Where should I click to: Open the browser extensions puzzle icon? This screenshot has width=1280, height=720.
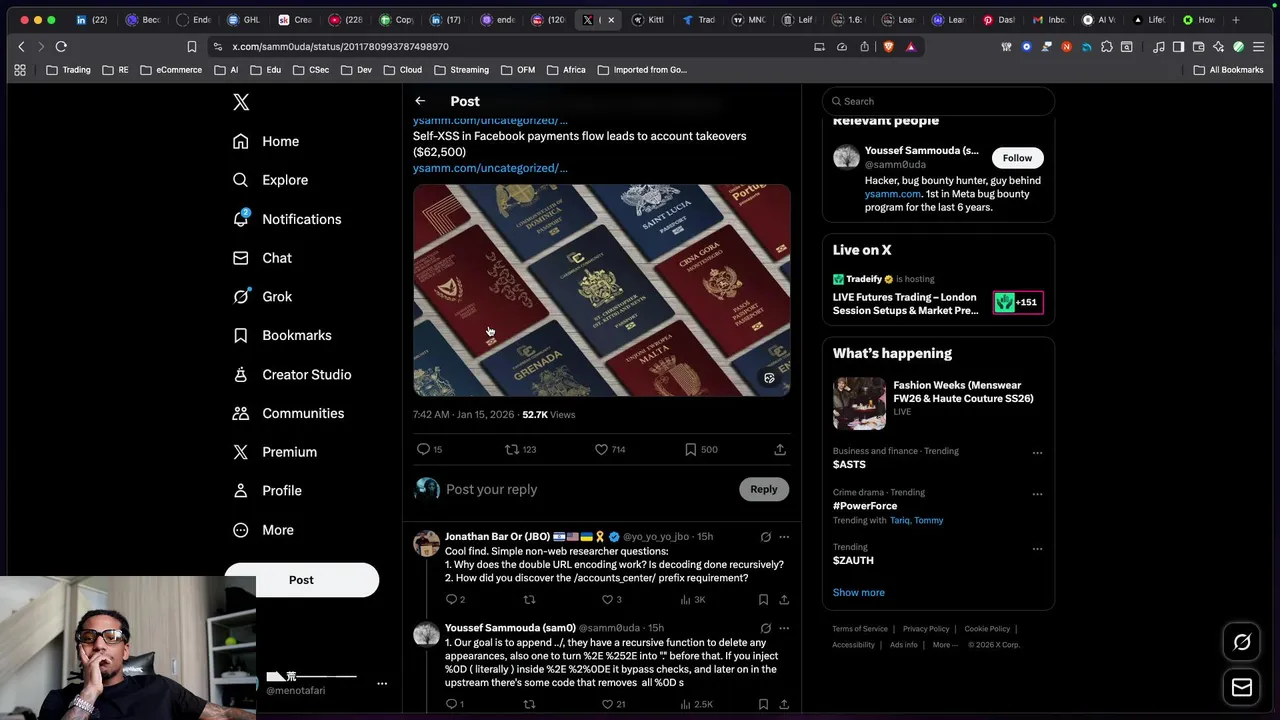click(1107, 46)
